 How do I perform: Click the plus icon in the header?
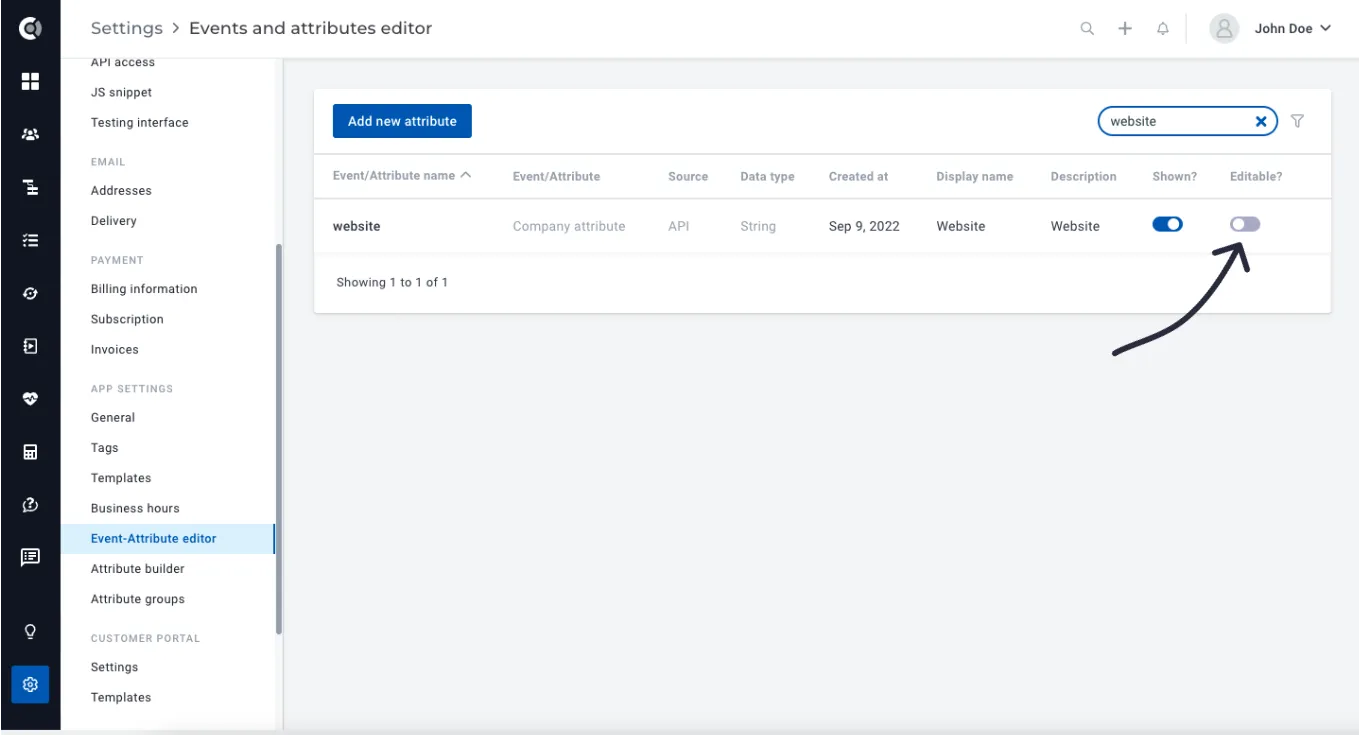click(1125, 29)
